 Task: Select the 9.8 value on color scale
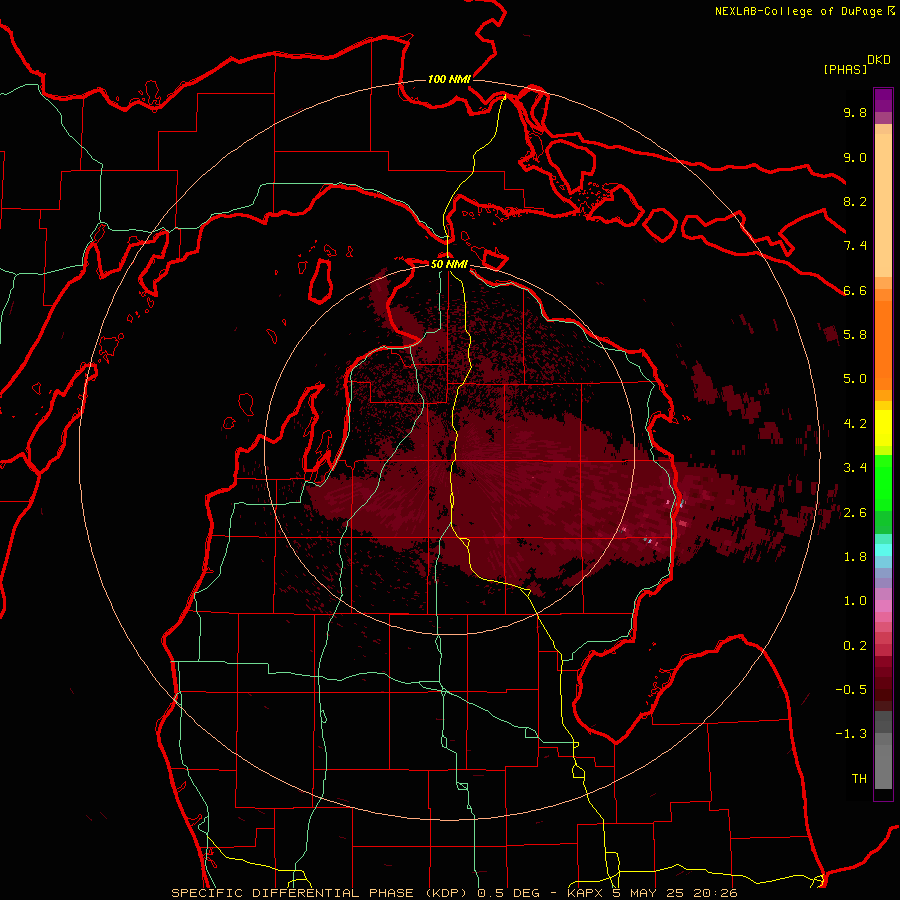pyautogui.click(x=855, y=112)
